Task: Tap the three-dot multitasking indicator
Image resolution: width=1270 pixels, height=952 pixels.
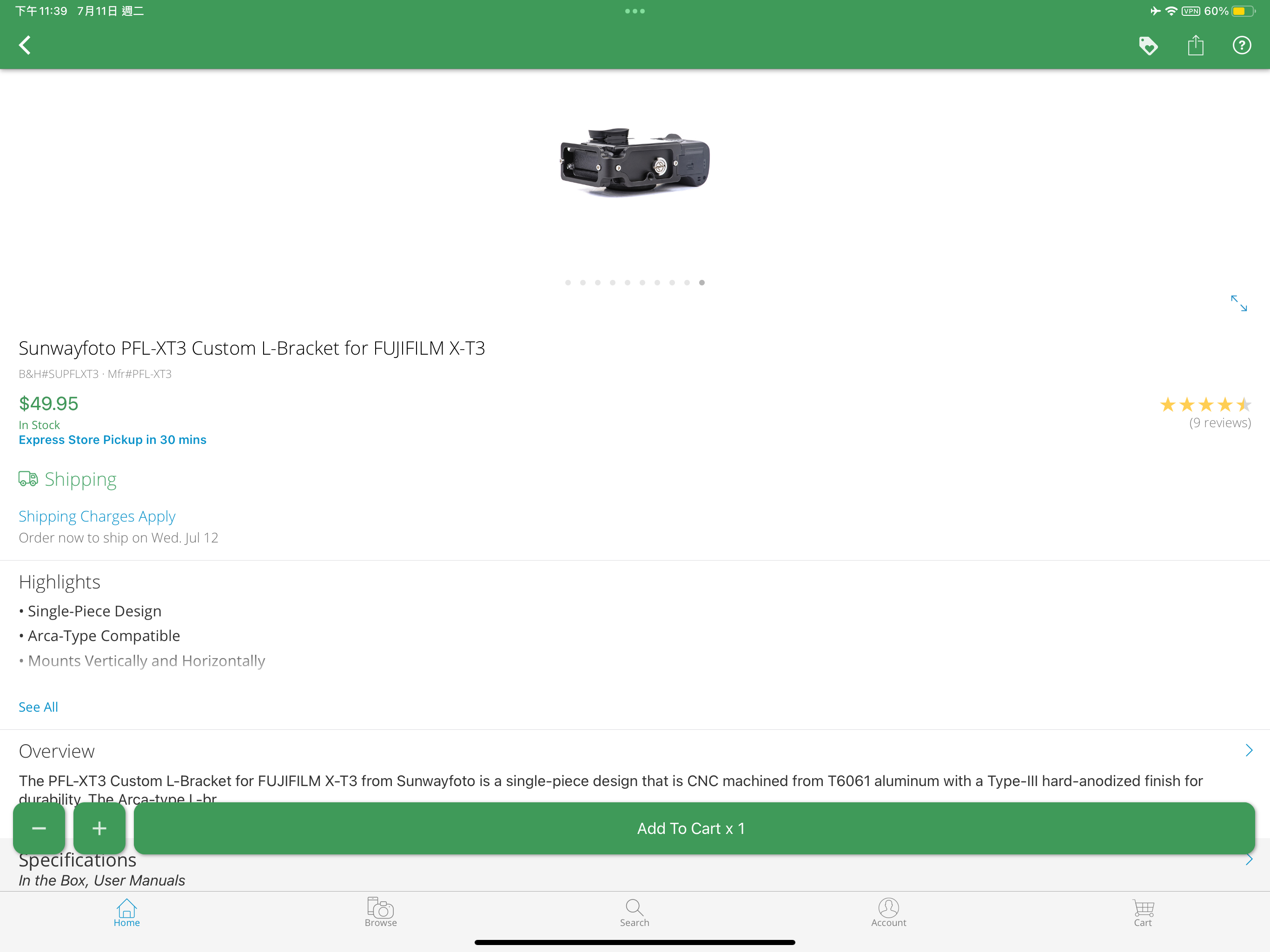Action: tap(635, 11)
